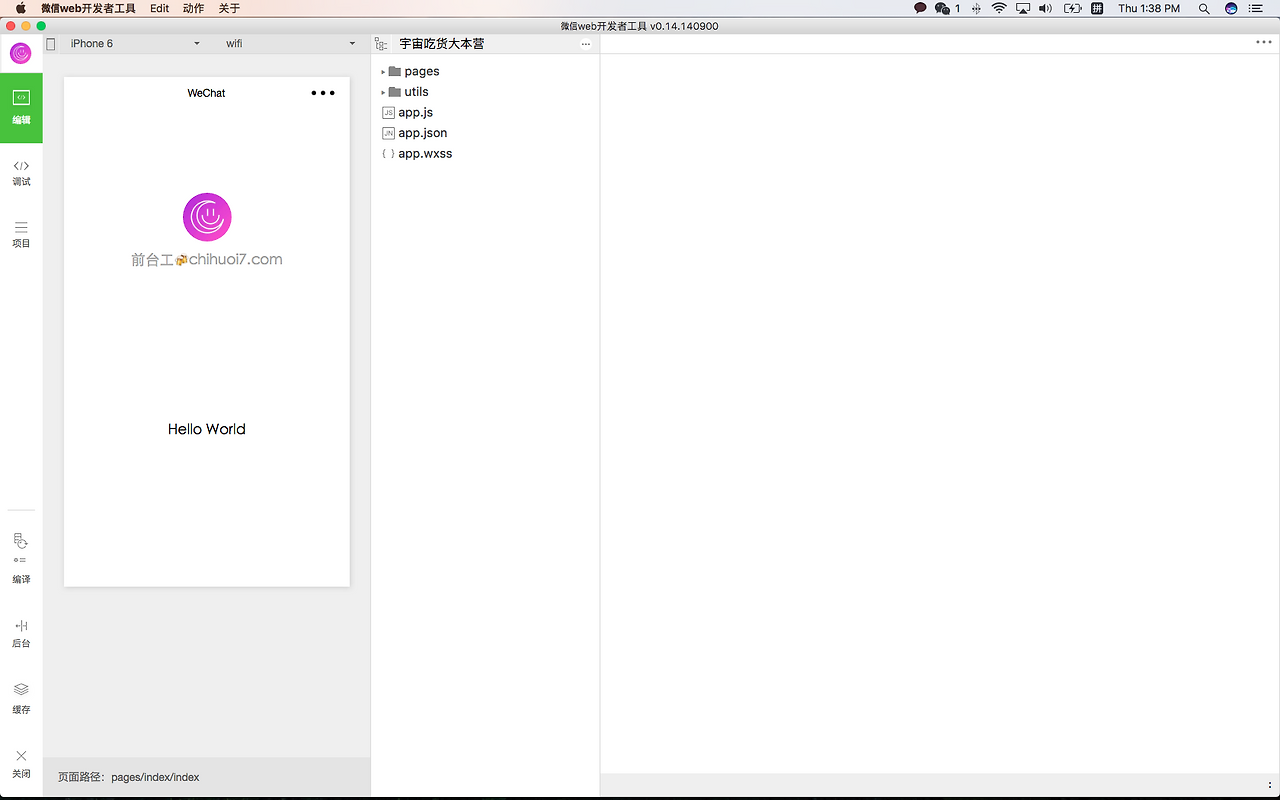Open the wifi network type dropdown

tap(290, 44)
